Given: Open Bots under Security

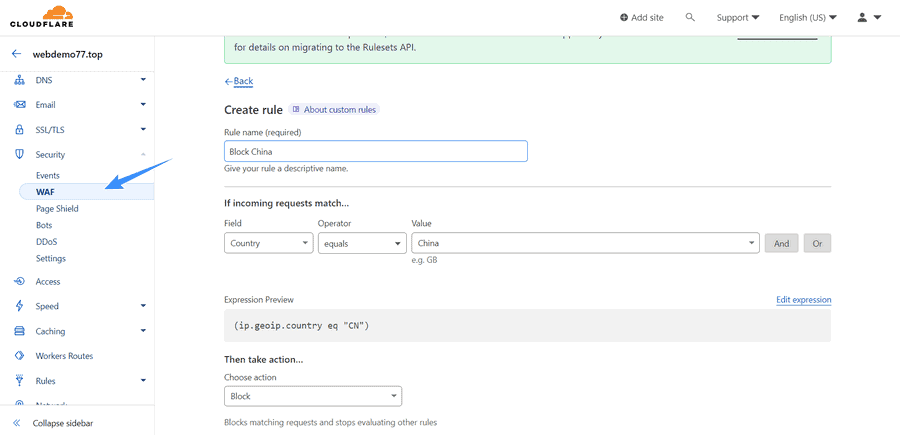Looking at the screenshot, I should 44,226.
